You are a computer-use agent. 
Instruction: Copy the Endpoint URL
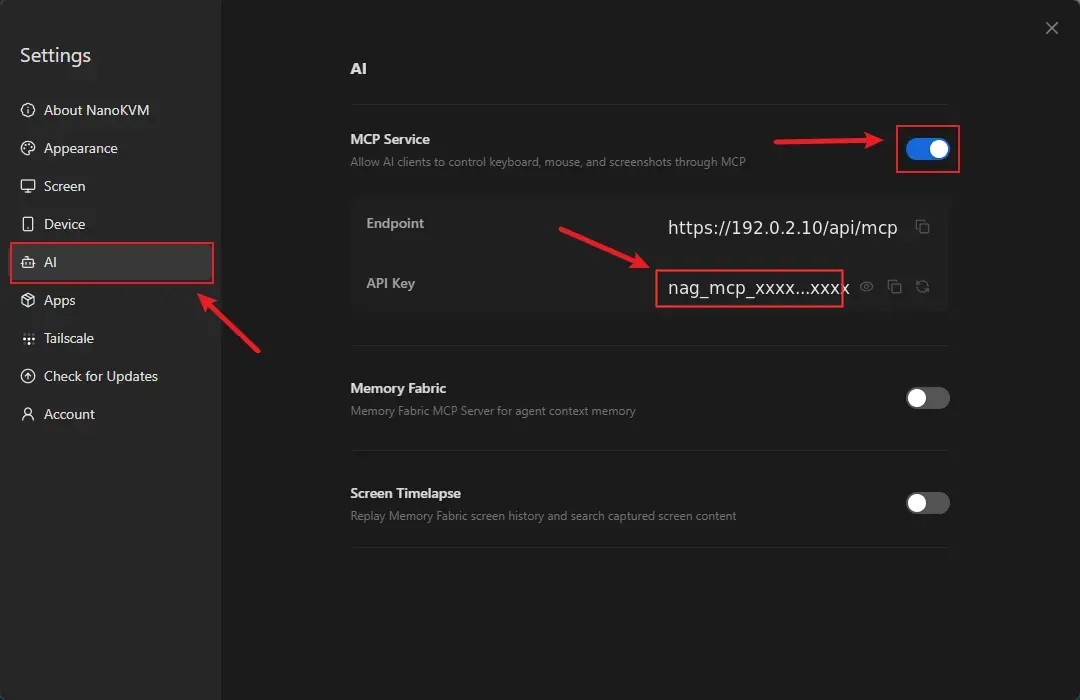922,227
